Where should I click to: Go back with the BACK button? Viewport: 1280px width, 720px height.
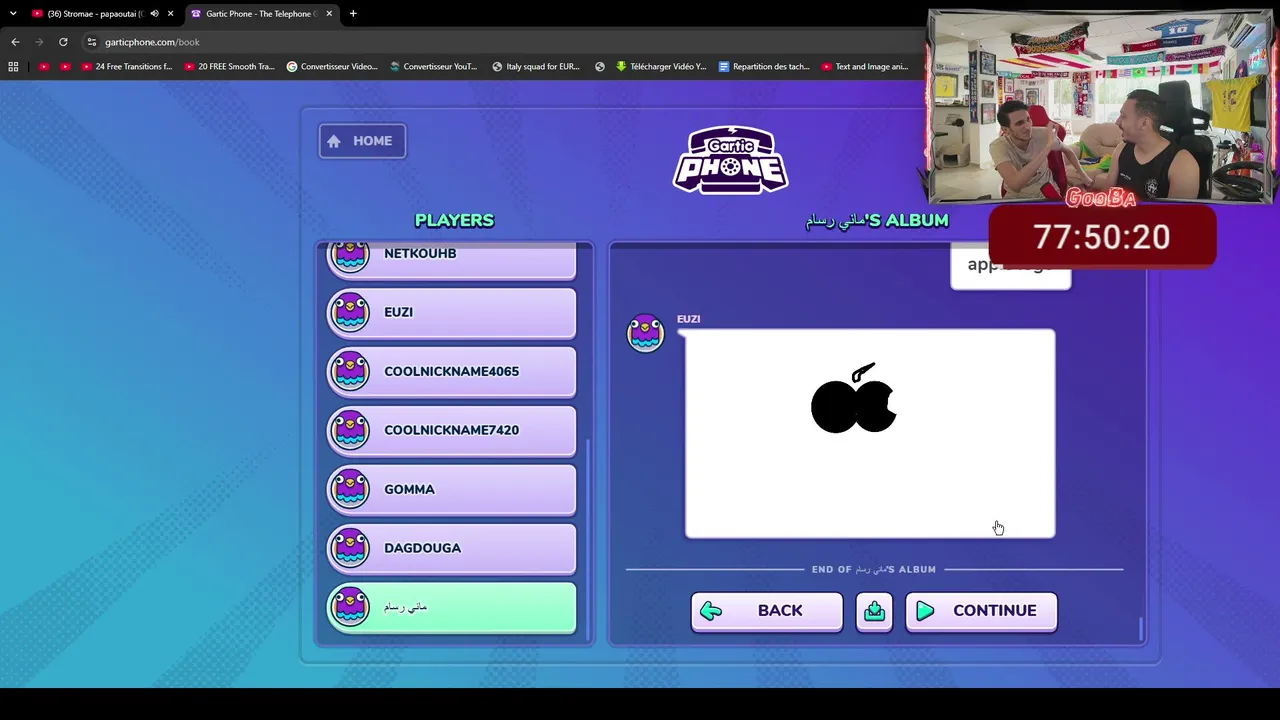click(766, 611)
